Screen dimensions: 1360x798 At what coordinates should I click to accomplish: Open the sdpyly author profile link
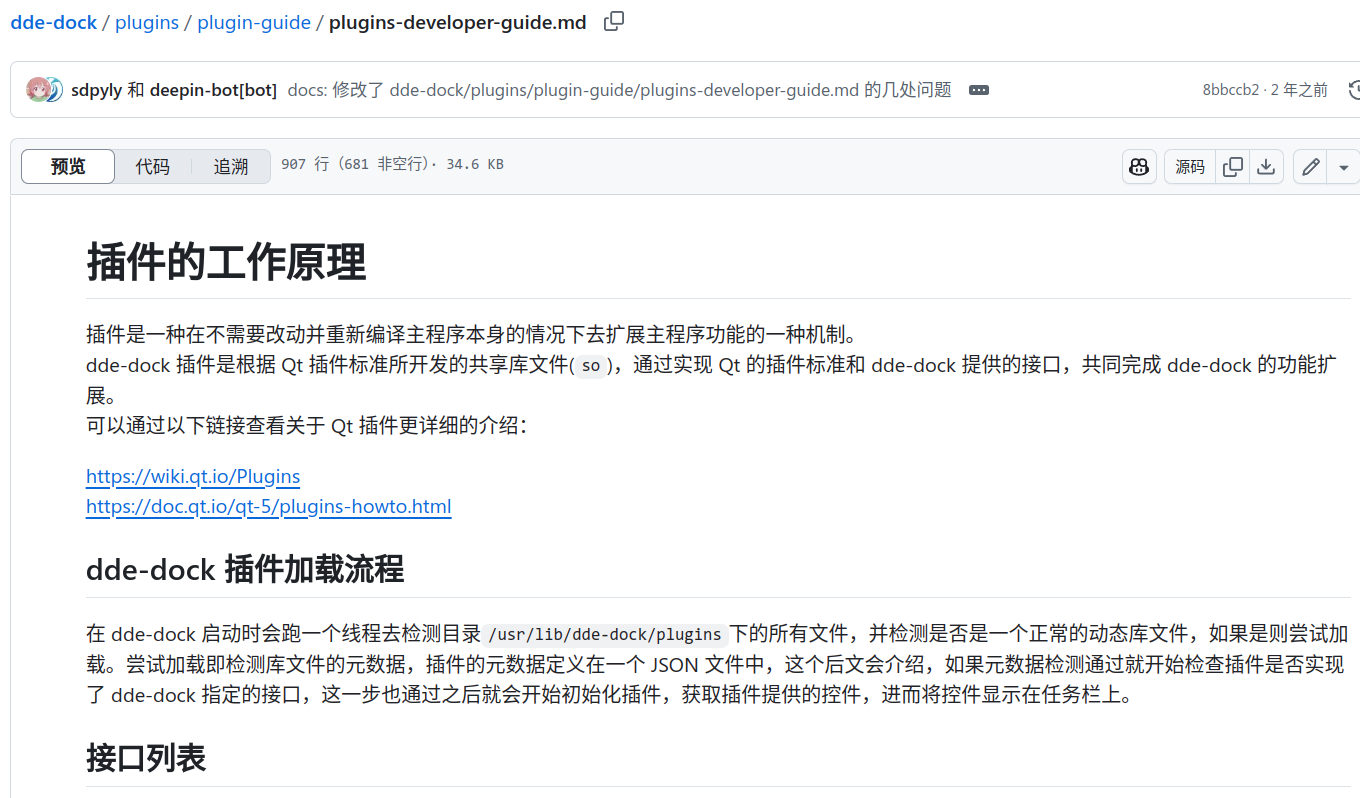96,90
